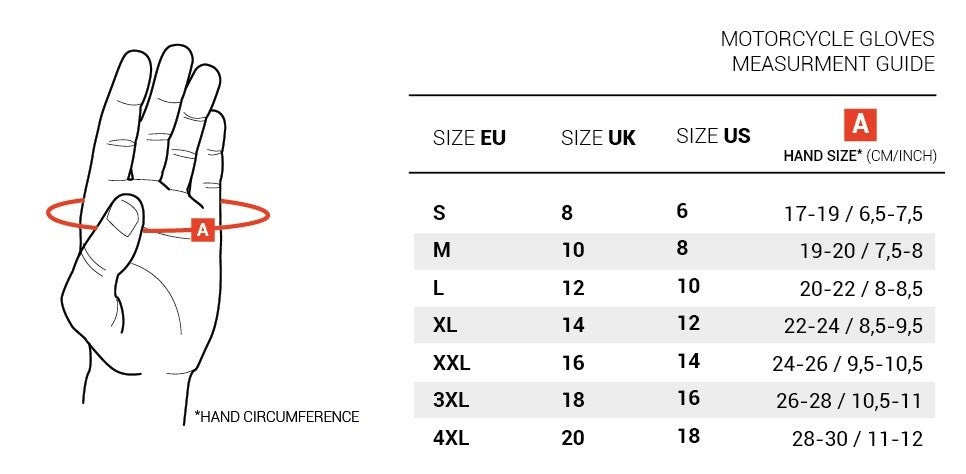Select hand size 19-20 / 7,5-8

tap(860, 251)
